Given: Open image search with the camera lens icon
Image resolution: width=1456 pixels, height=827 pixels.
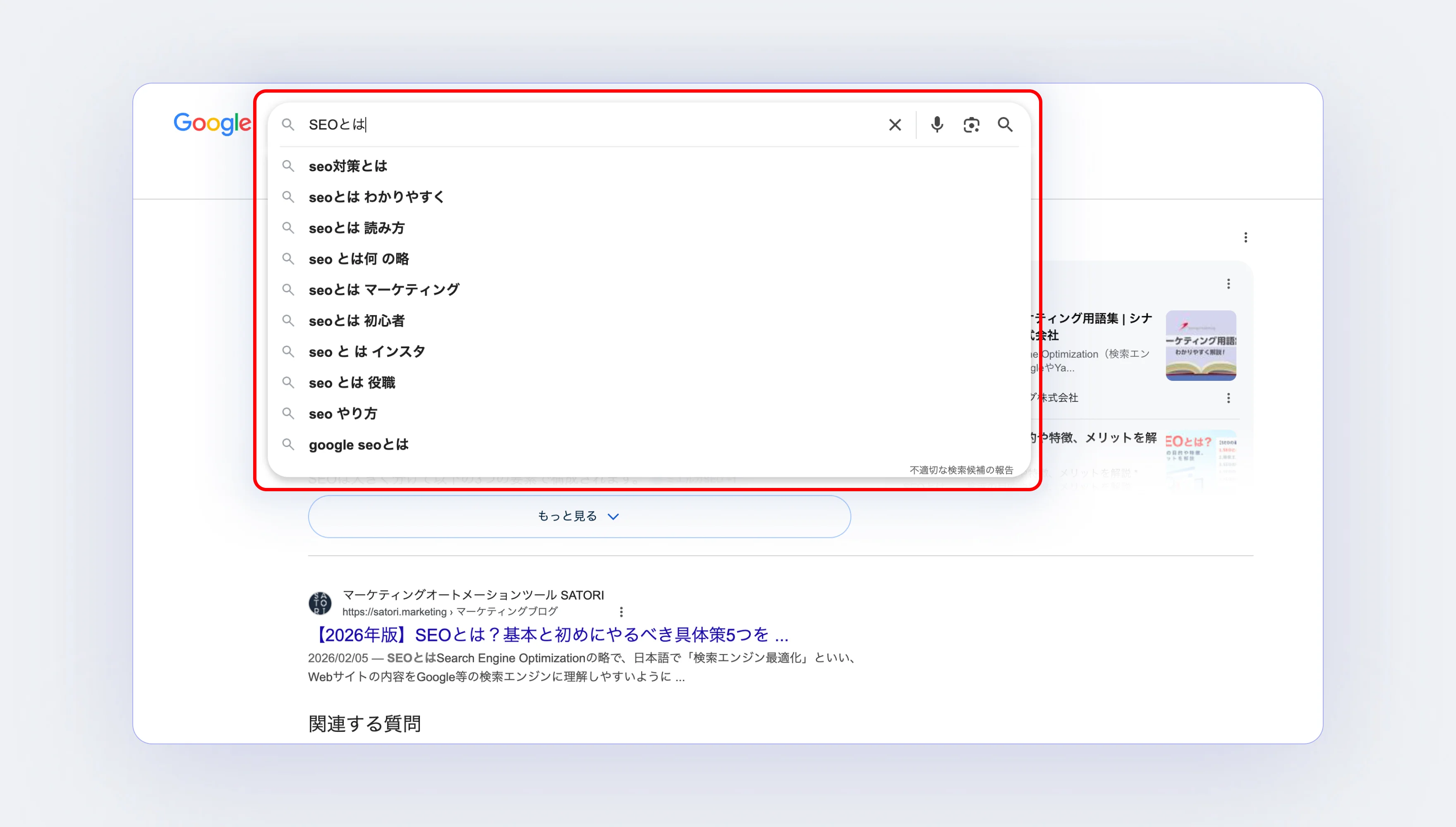Looking at the screenshot, I should click(x=971, y=125).
